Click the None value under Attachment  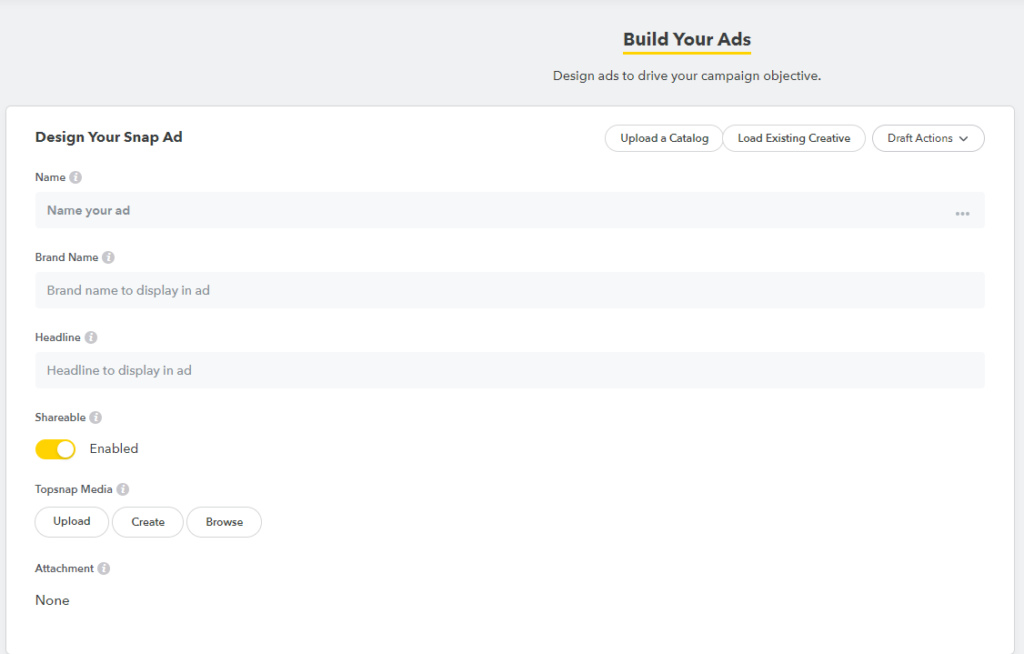pyautogui.click(x=52, y=601)
